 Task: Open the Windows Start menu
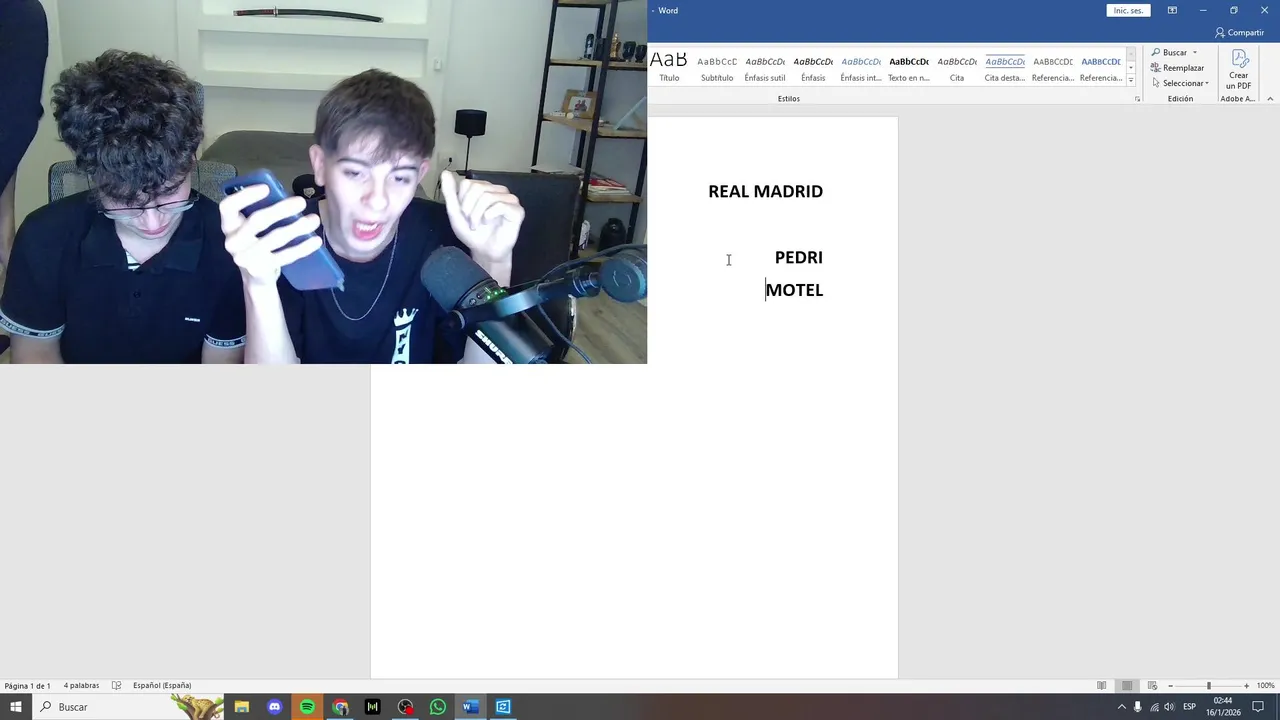click(x=16, y=707)
